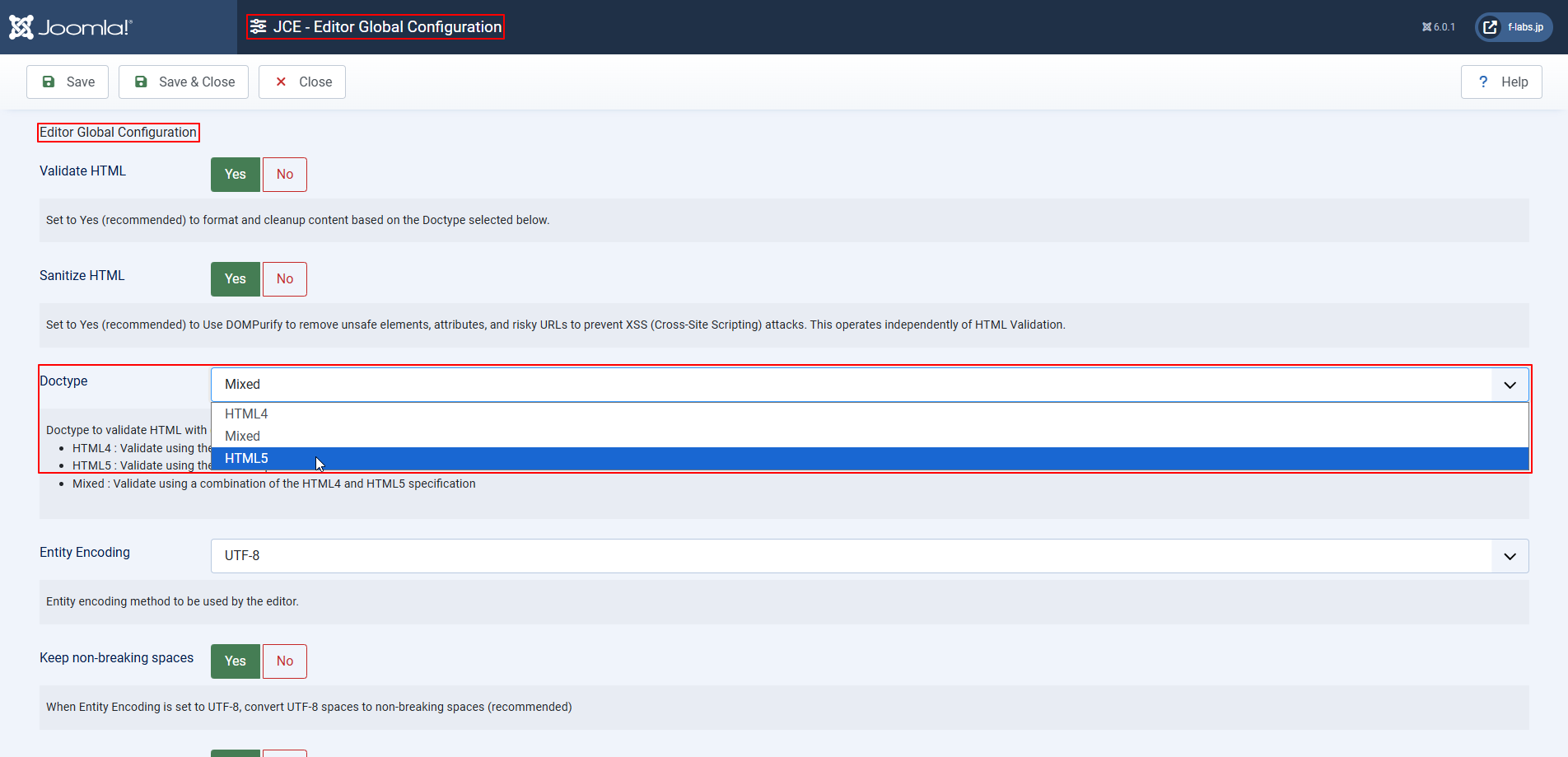
Task: Set Validate HTML to No
Action: point(285,175)
